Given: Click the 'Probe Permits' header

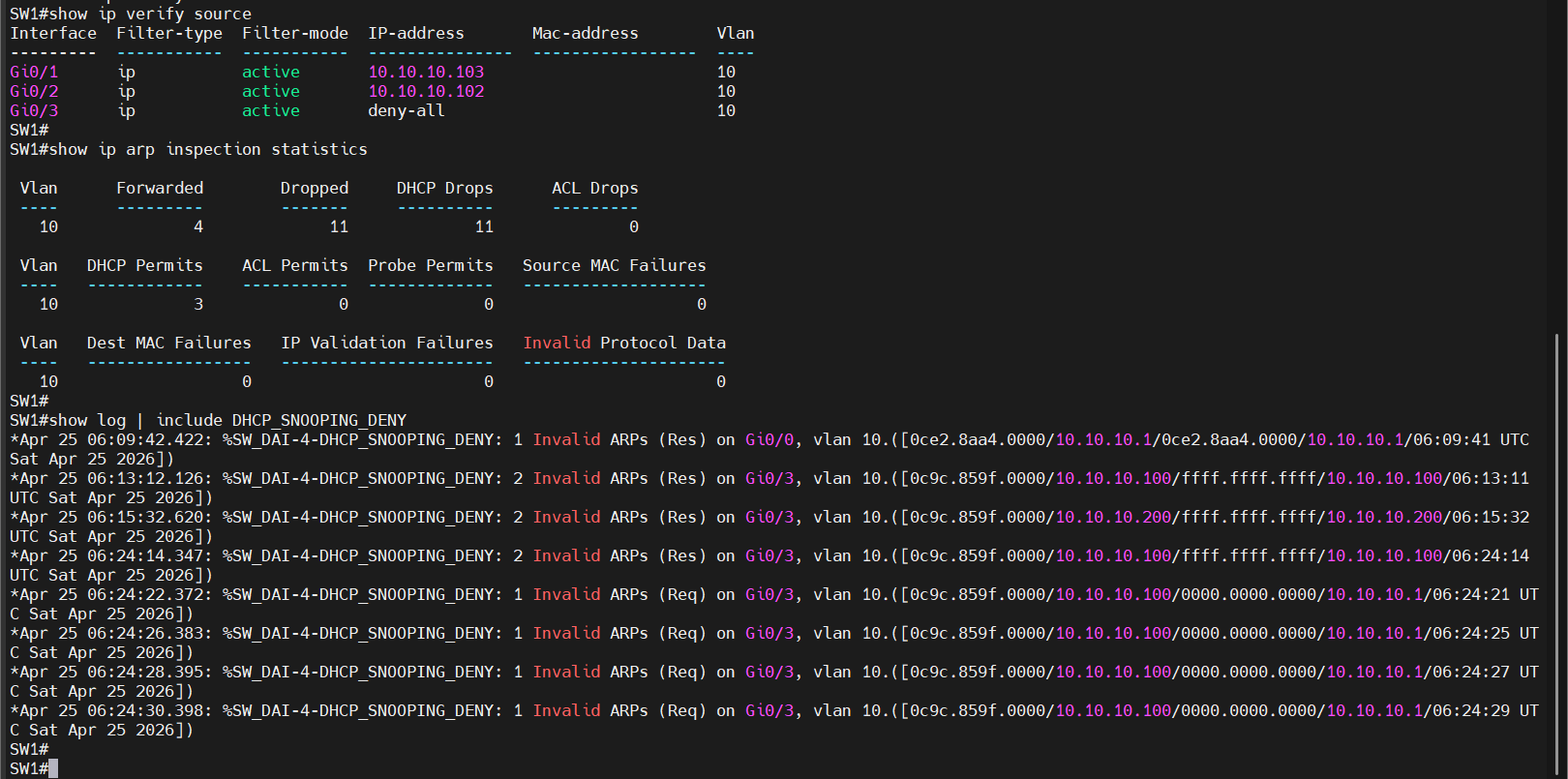Looking at the screenshot, I should click(431, 265).
